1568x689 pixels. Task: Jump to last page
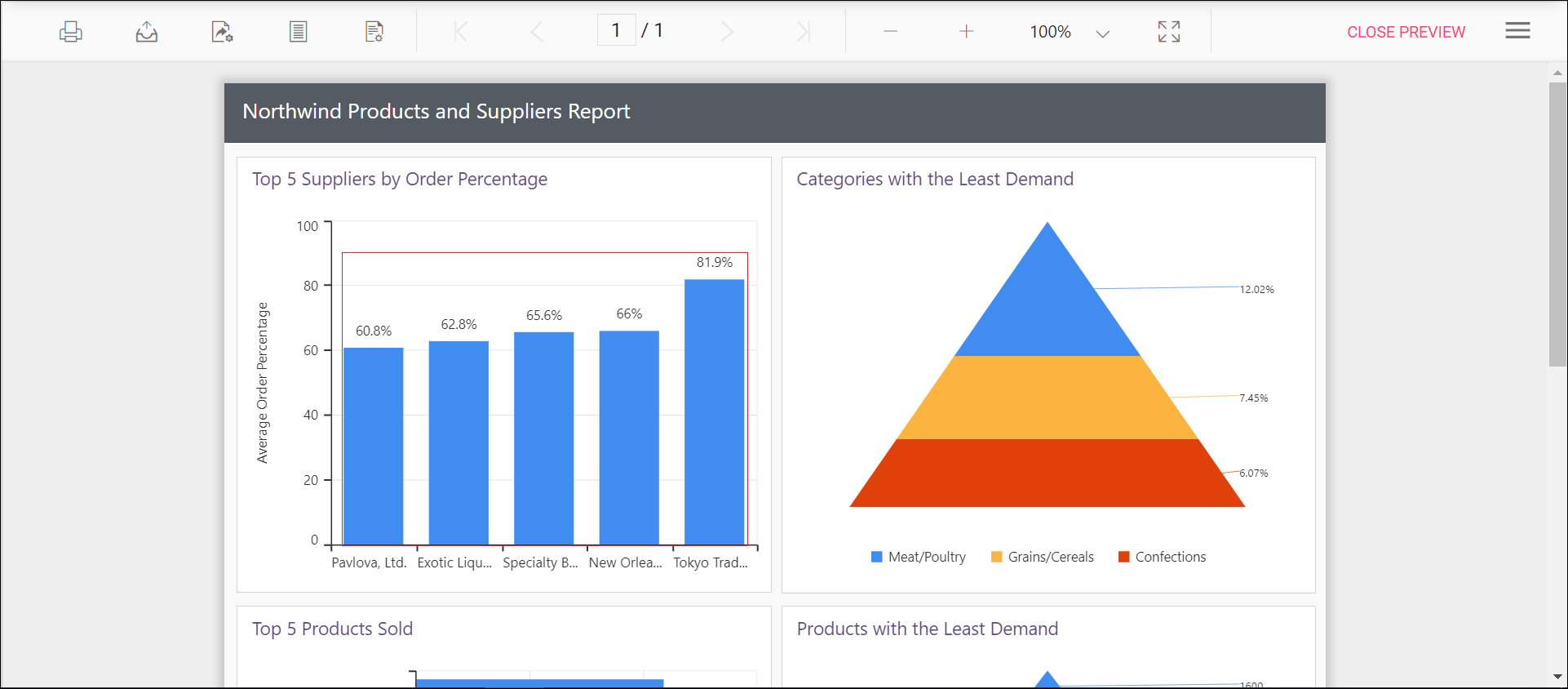803,32
